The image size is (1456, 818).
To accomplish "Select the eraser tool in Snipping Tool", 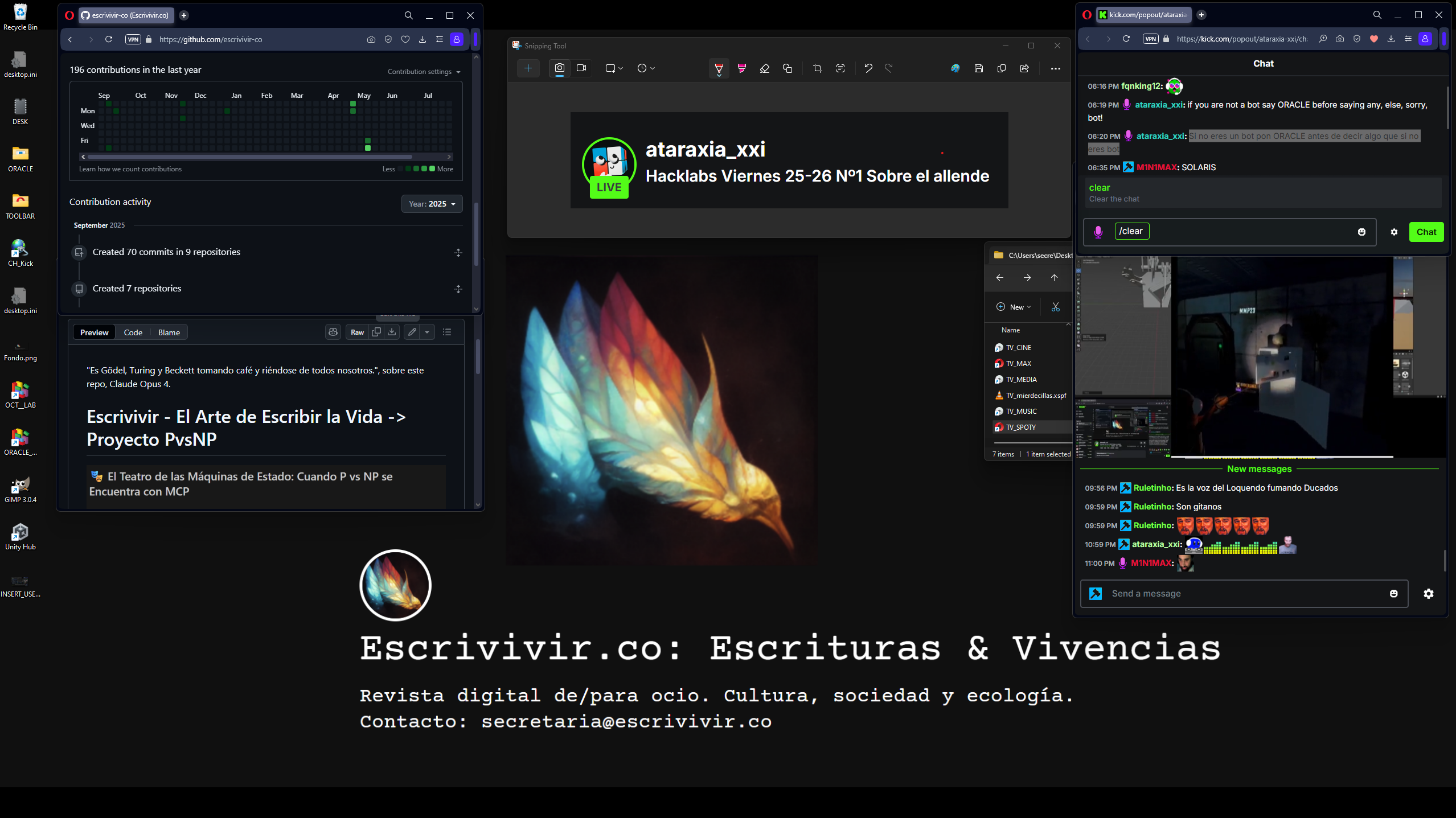I will (765, 68).
